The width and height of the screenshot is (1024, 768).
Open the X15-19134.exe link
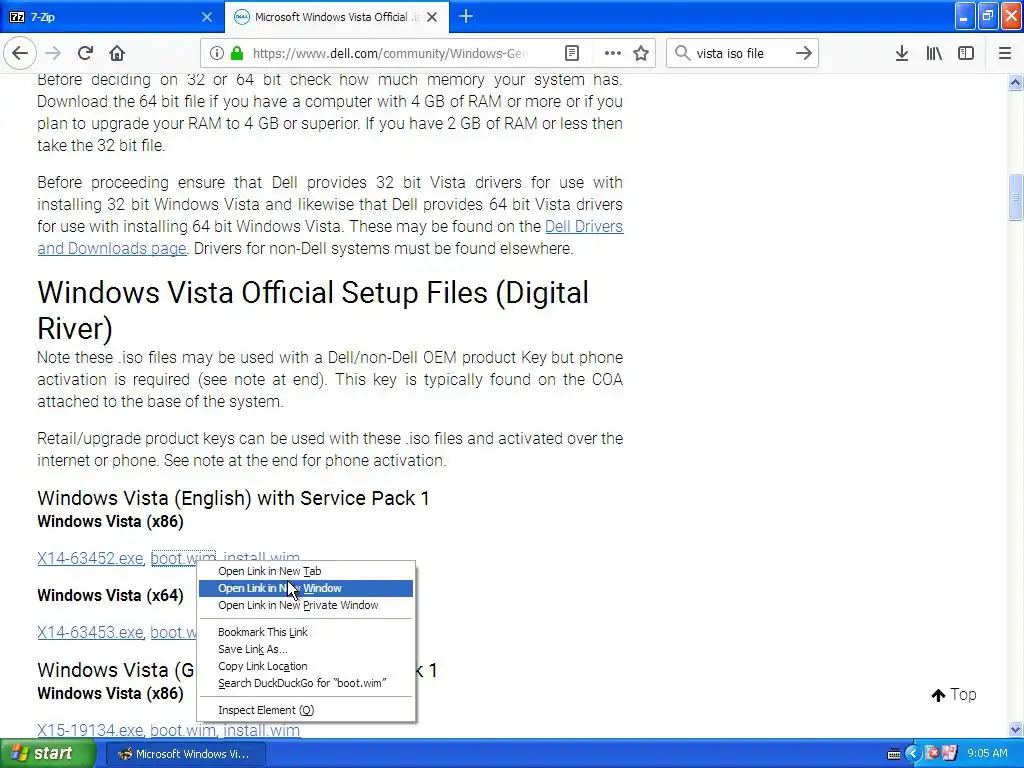[90, 729]
